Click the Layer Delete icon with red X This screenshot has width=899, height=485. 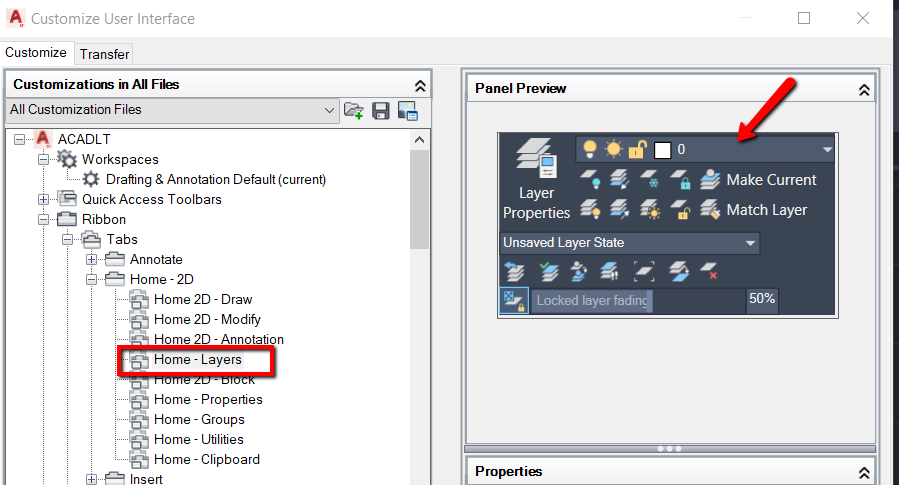(x=709, y=271)
